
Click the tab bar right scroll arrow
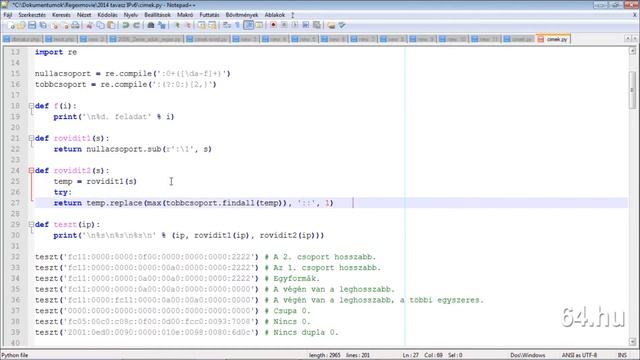635,39
